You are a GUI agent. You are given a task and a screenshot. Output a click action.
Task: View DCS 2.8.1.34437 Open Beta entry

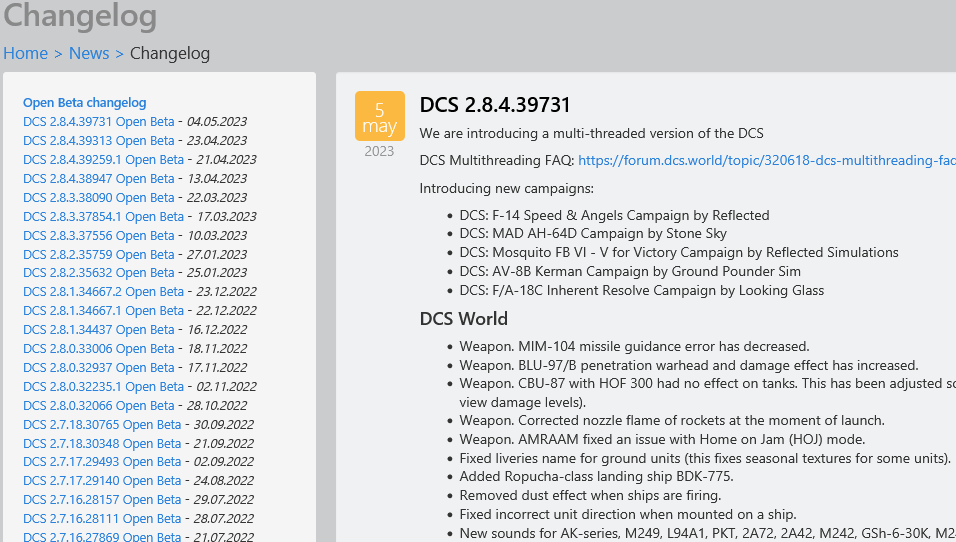(x=99, y=329)
